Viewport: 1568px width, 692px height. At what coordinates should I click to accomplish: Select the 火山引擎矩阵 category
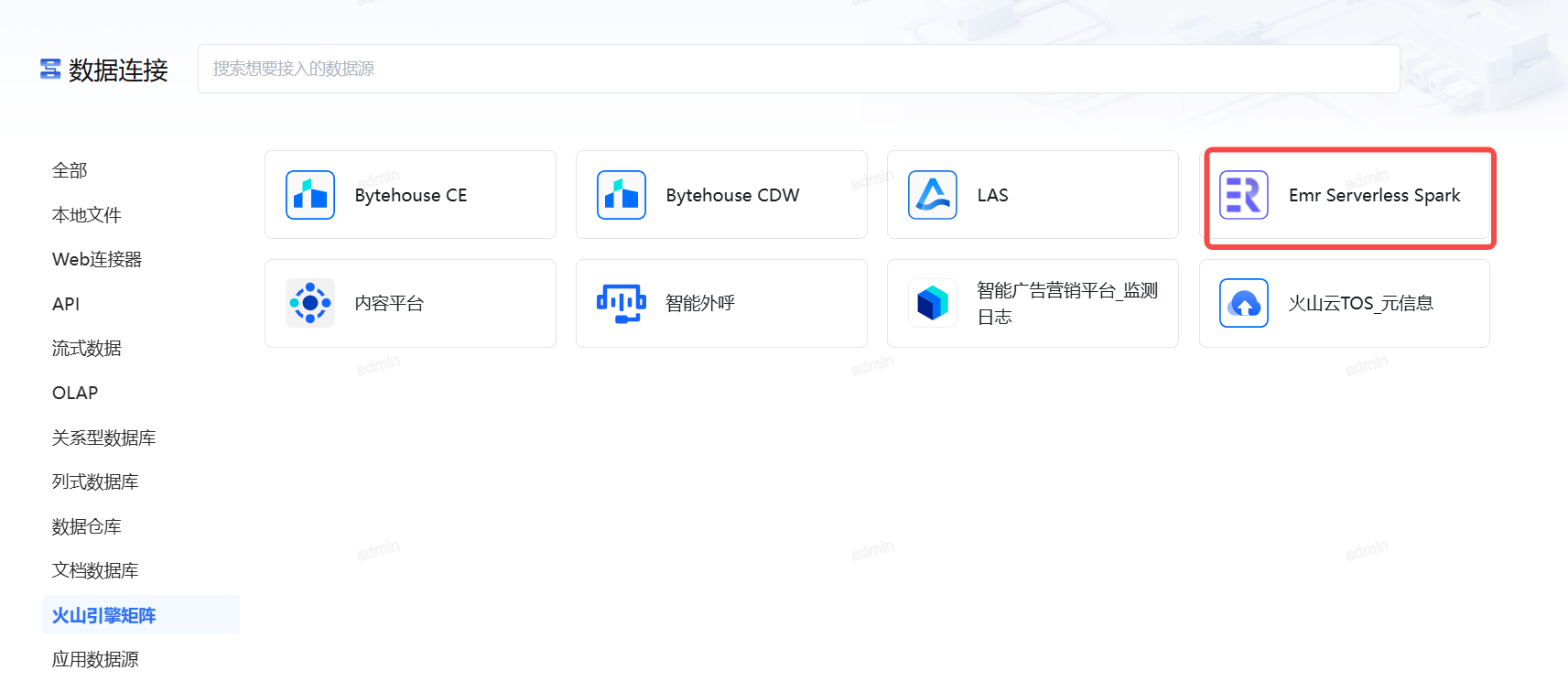[141, 615]
